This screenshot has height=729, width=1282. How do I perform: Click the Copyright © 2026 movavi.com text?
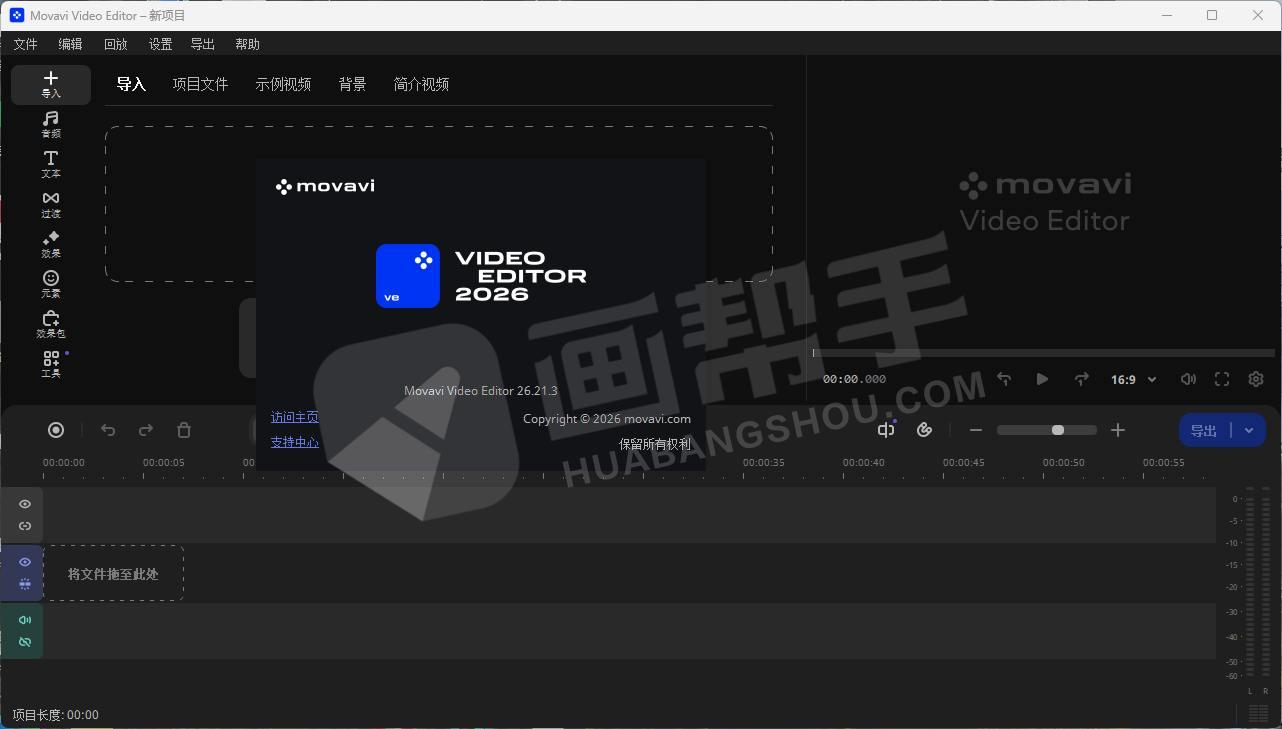pyautogui.click(x=607, y=419)
